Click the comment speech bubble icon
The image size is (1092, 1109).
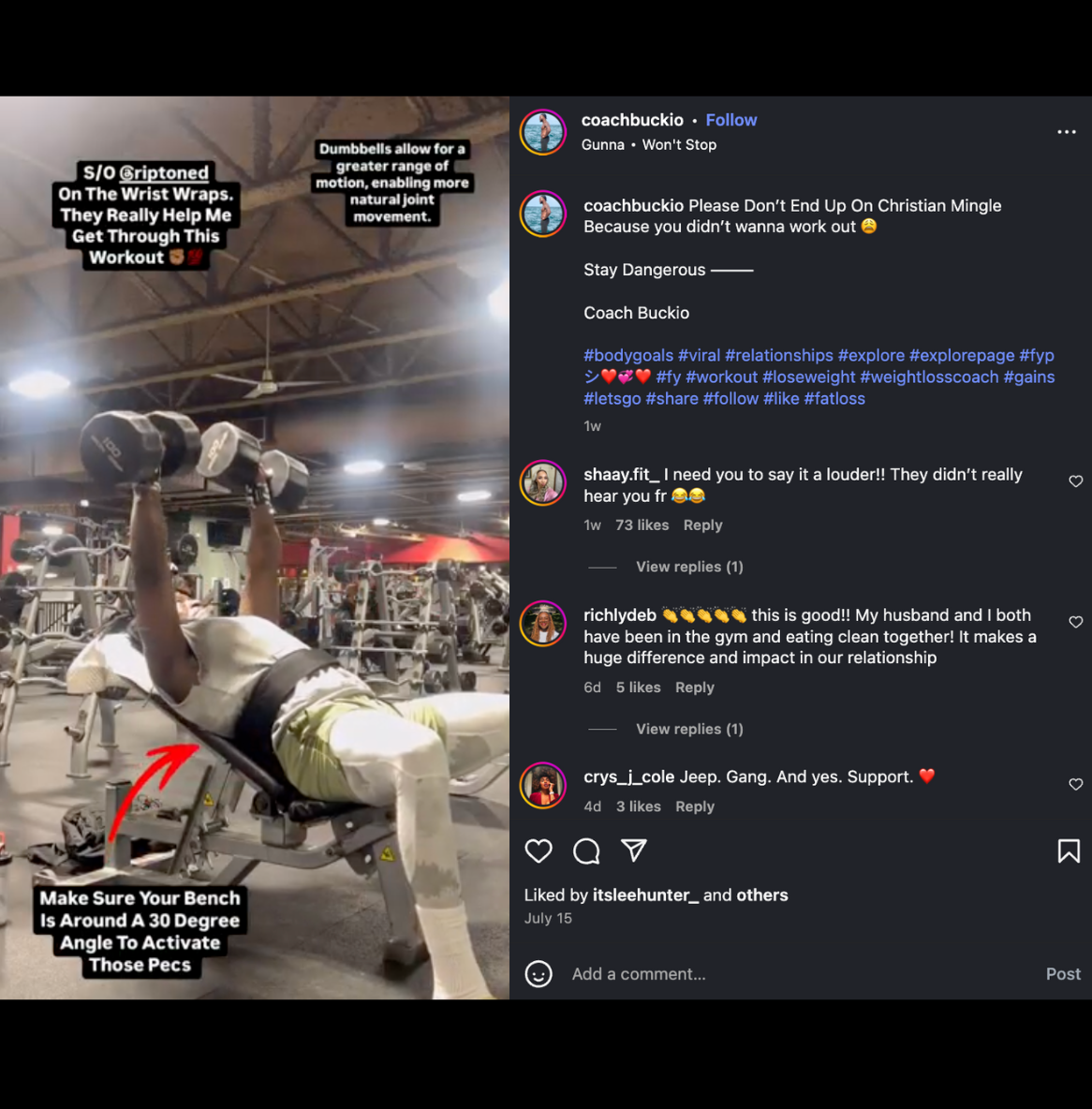click(x=586, y=850)
